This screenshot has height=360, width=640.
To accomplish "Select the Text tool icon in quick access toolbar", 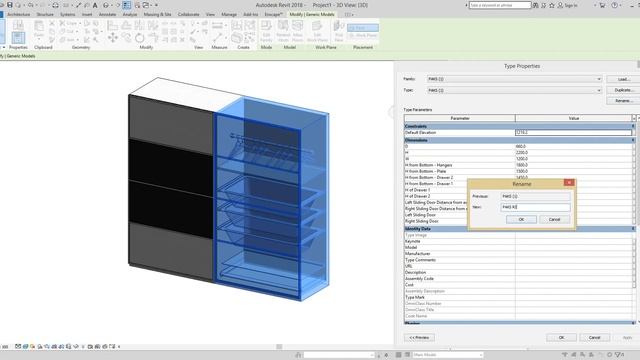I will (95, 5).
